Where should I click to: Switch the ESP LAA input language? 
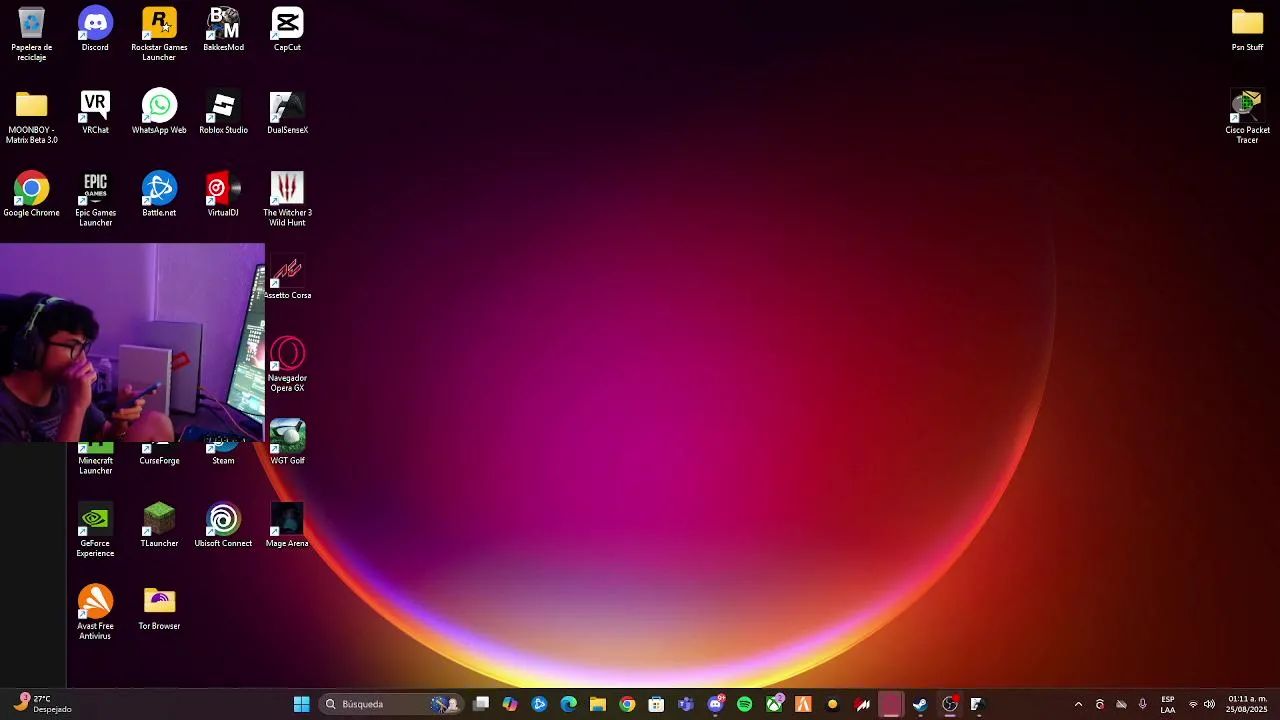click(x=1167, y=704)
